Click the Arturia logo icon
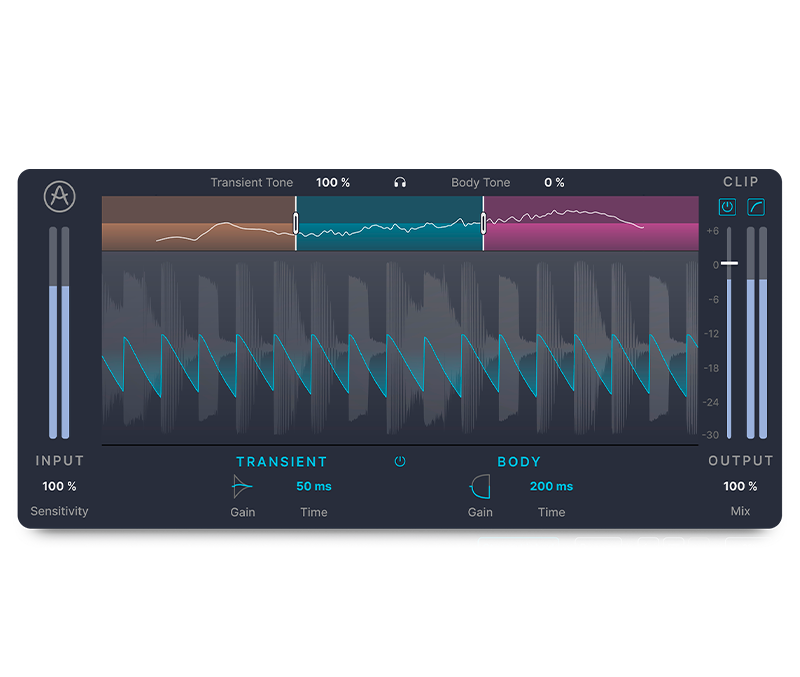This screenshot has height=677, width=800. click(60, 196)
